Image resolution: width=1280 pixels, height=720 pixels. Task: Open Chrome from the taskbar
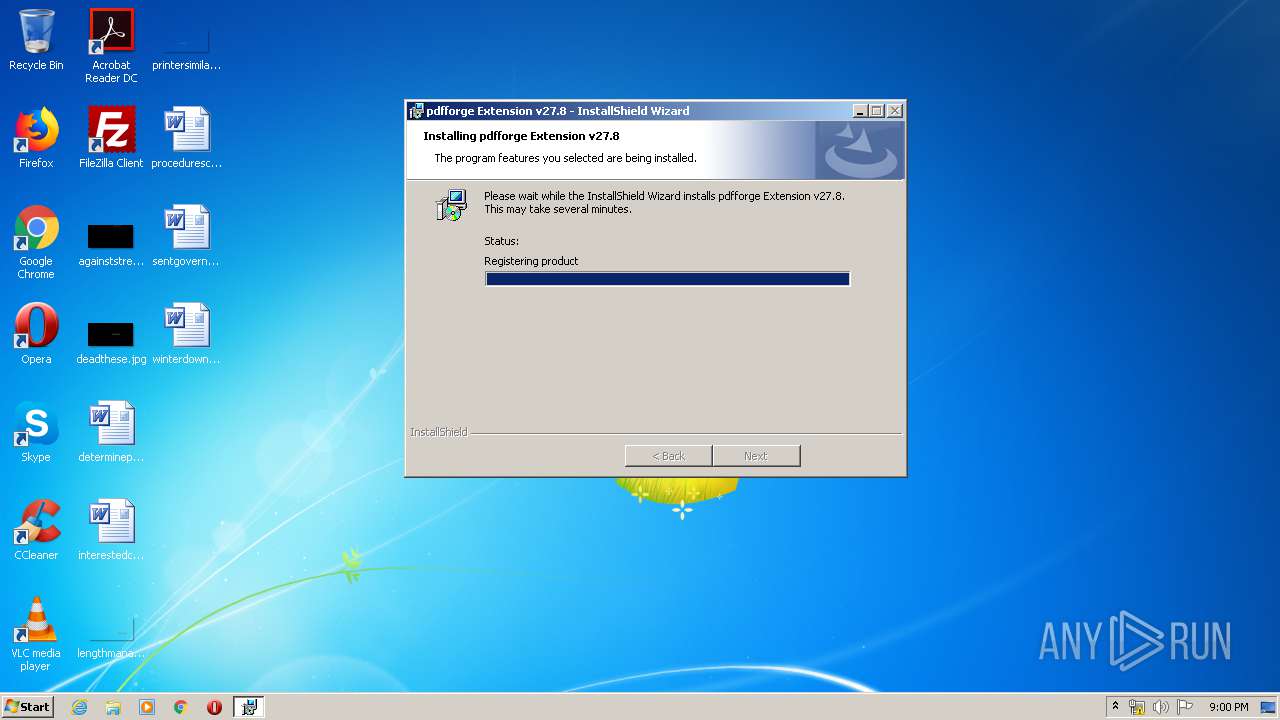(181, 707)
